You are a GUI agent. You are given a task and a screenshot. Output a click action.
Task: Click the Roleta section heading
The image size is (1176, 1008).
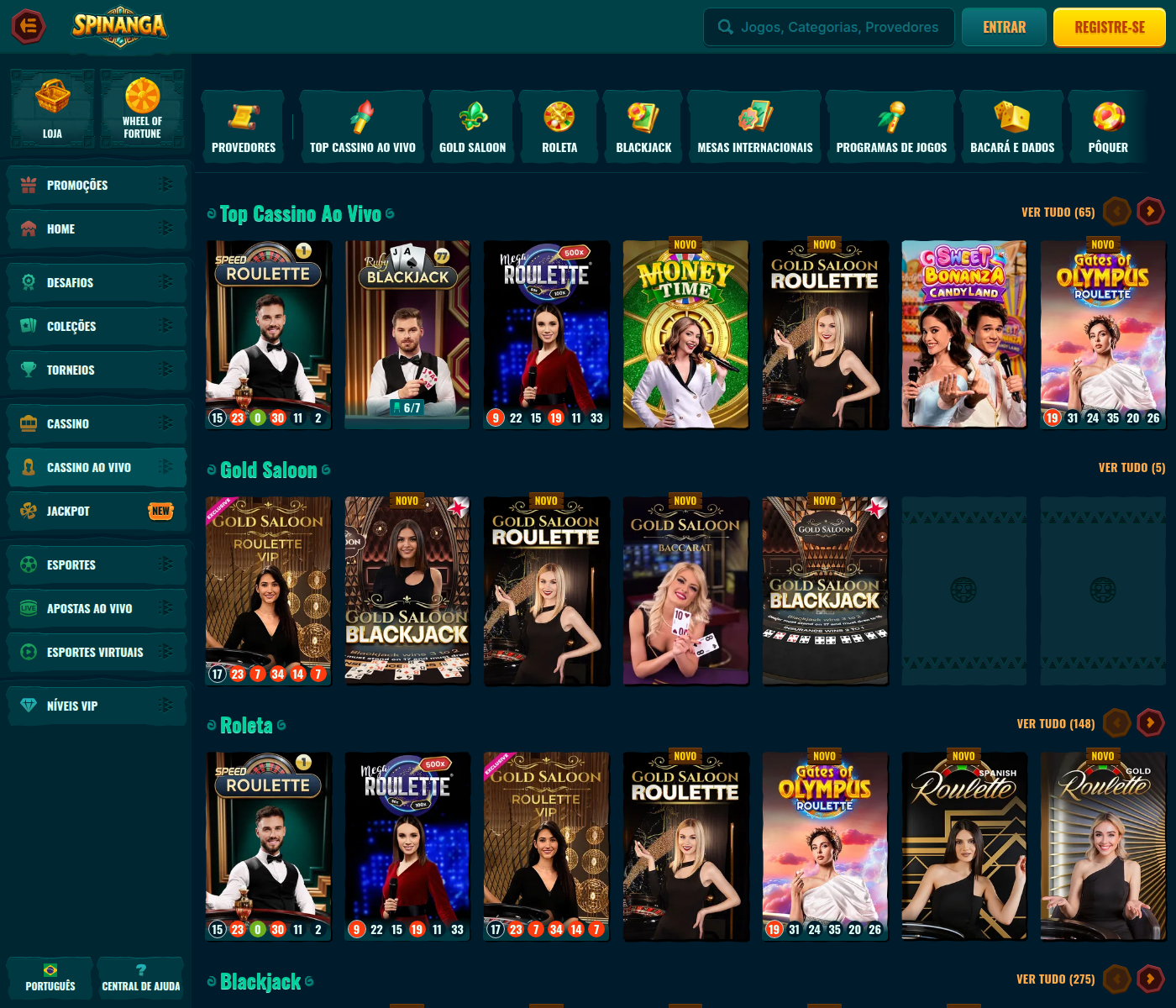coord(246,726)
